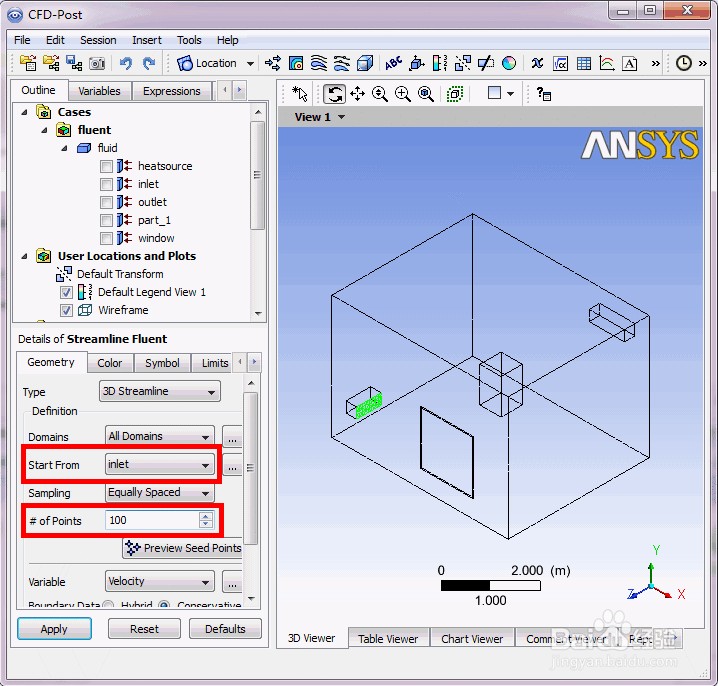Insert a Particle Track

342,63
